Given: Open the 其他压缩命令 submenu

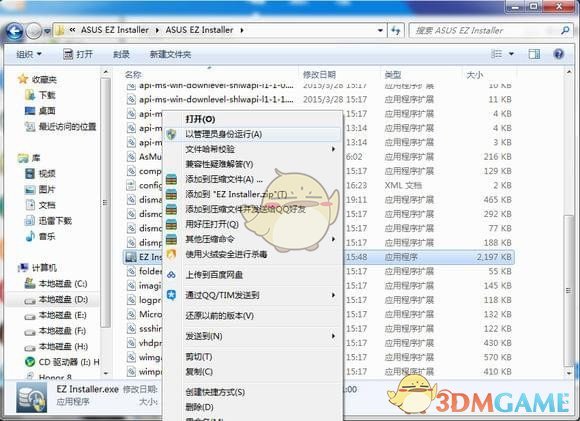Looking at the screenshot, I should (252, 239).
